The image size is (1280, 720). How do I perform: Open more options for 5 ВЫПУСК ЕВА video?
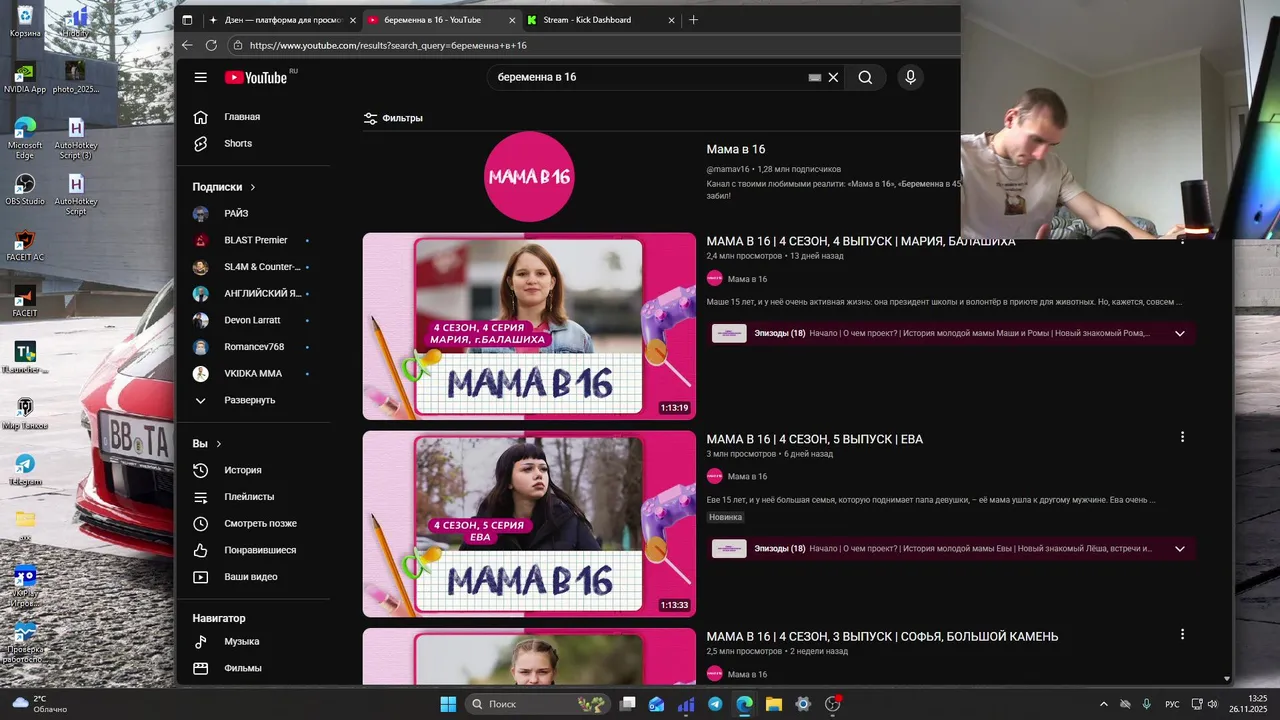pyautogui.click(x=1182, y=437)
